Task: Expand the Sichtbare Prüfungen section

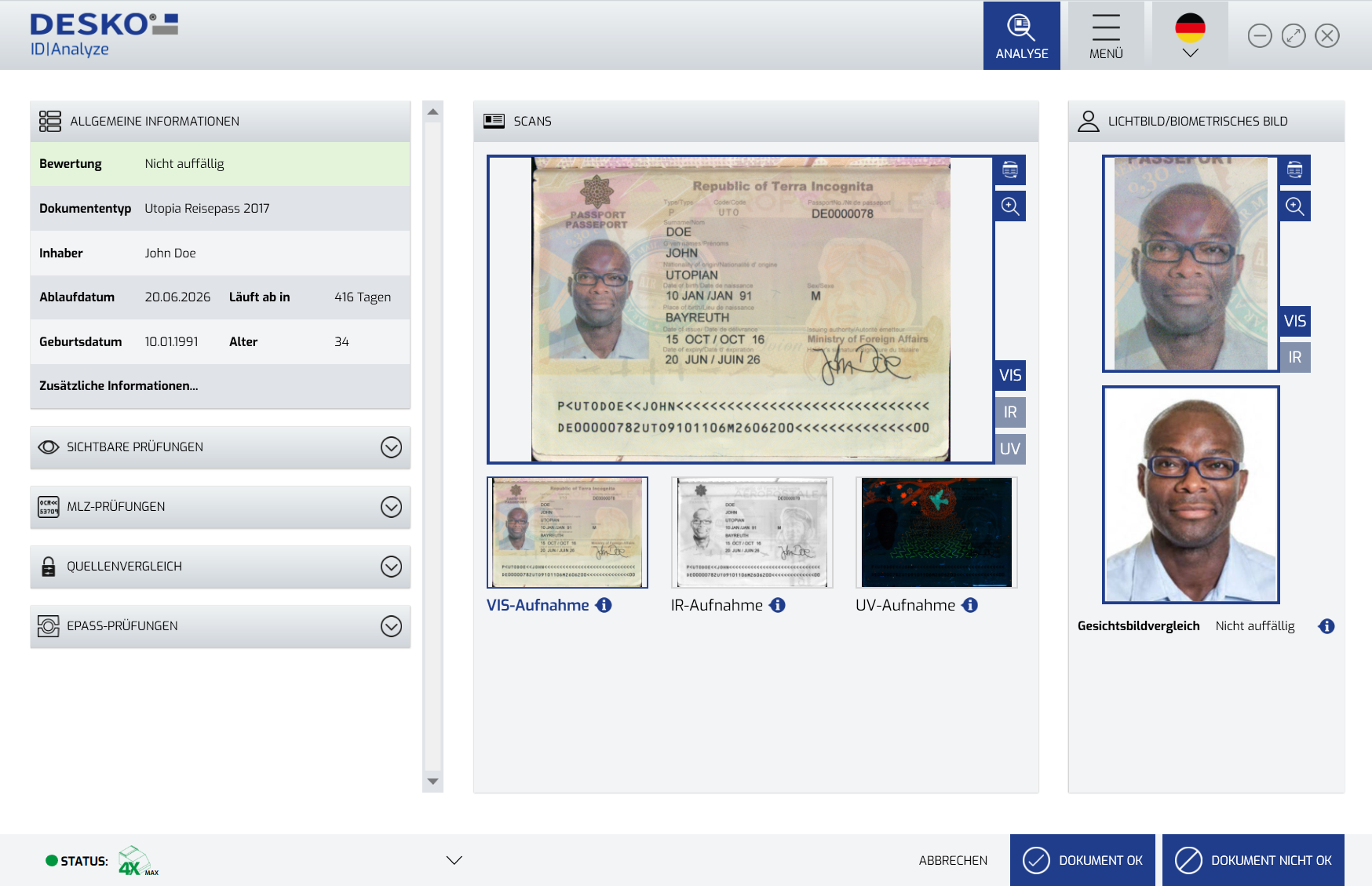Action: point(391,447)
